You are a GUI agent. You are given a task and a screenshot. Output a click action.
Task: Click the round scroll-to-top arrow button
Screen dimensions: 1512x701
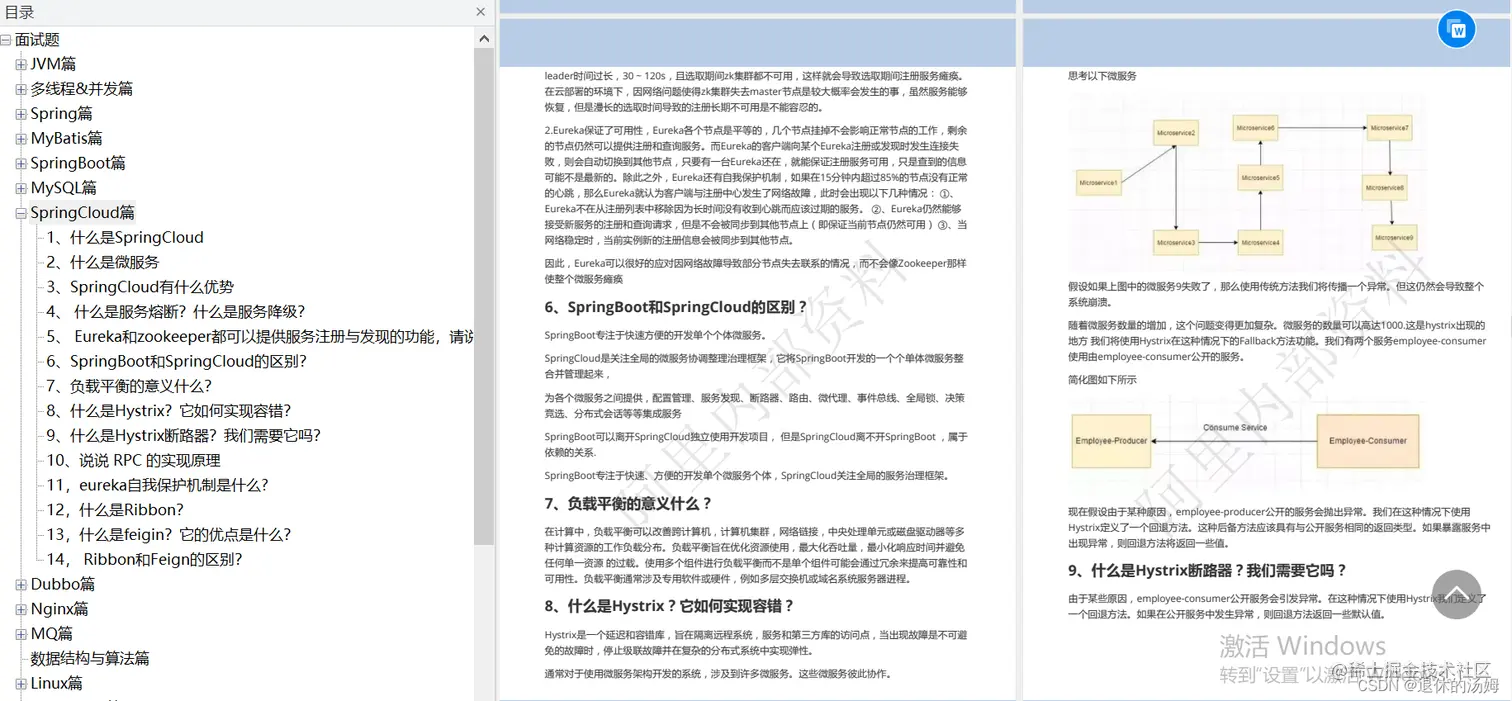(1457, 595)
